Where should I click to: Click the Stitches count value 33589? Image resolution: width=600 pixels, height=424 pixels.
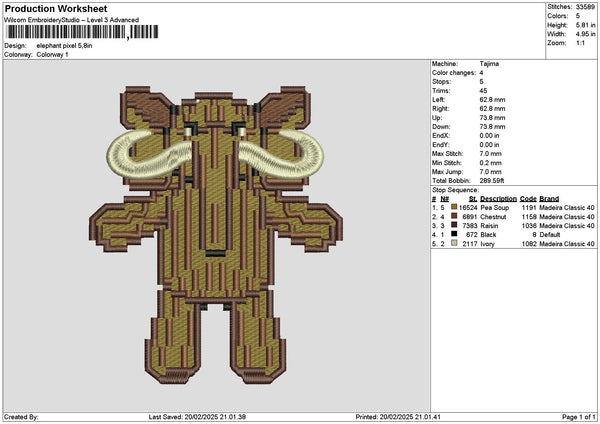[588, 6]
